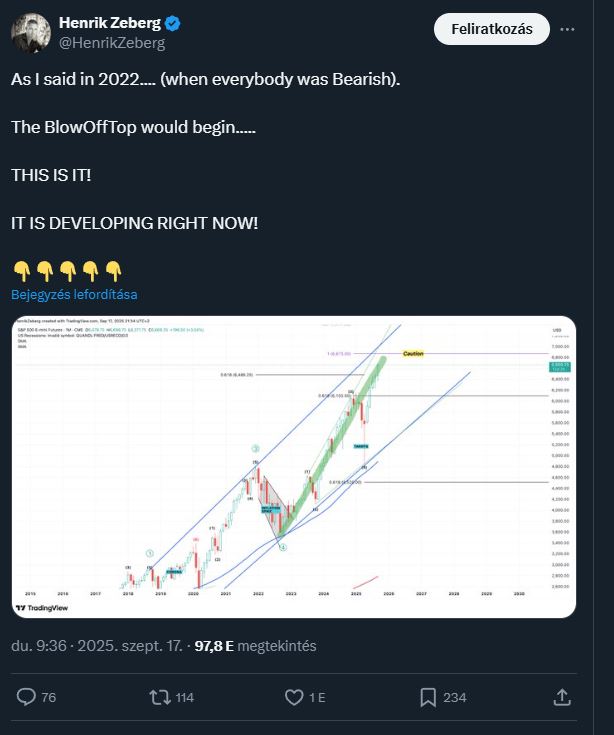614x735 pixels.
Task: Click the Feliratkozás subscribe button
Action: pyautogui.click(x=492, y=29)
